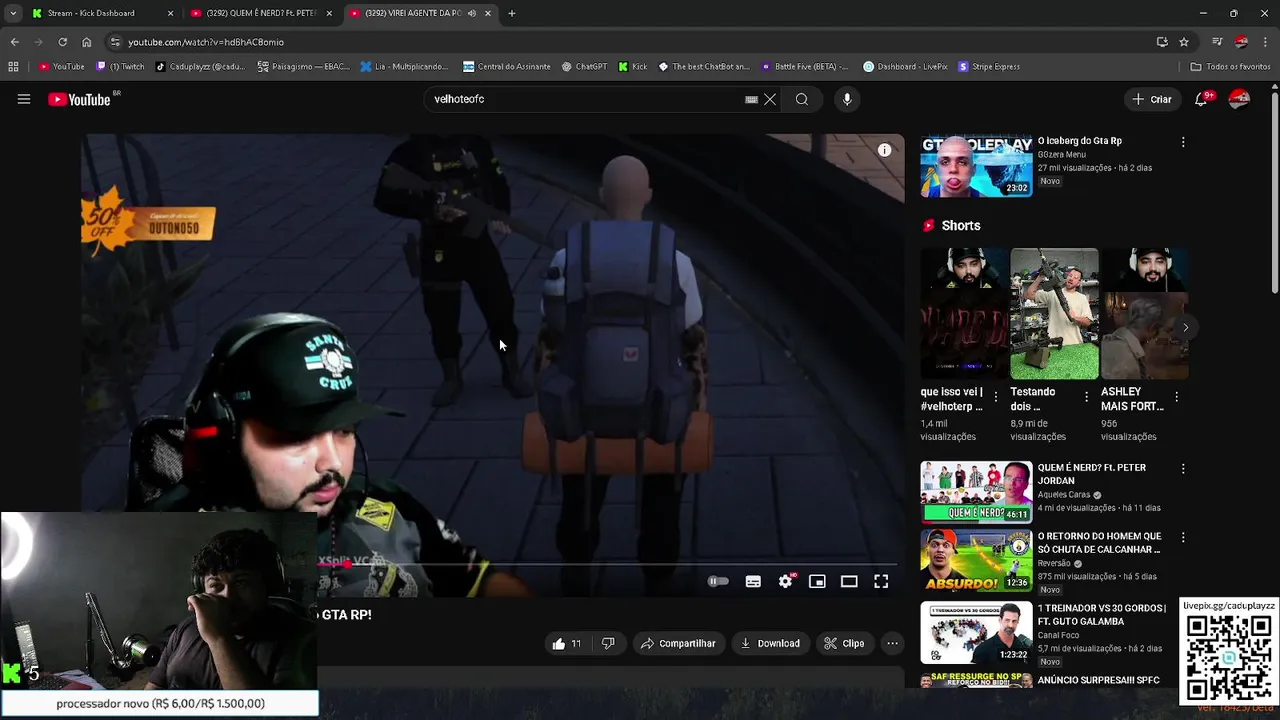Open more actions ellipsis below video
1280x720 pixels.
coord(892,643)
